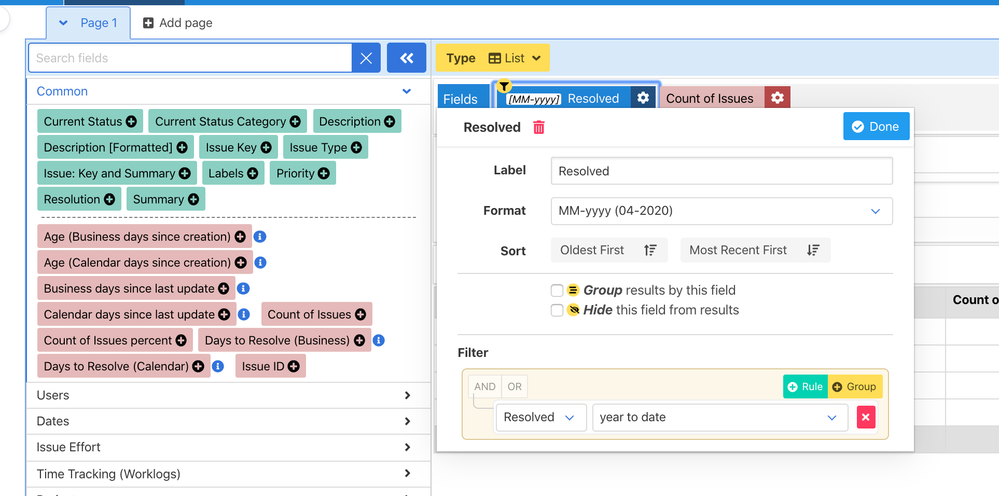Open settings gear for Resolved field

point(643,98)
